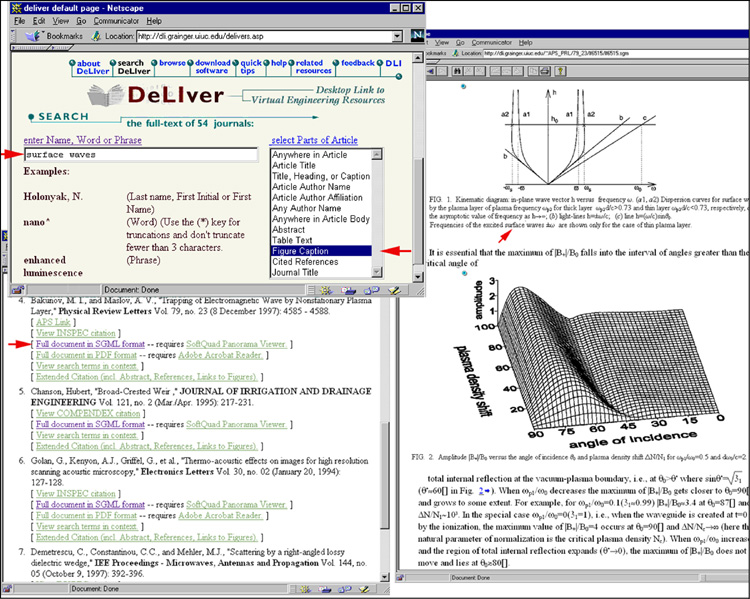This screenshot has width=750, height=599.
Task: Open Navigator icon in DeLIver window status bar
Action: (x=326, y=290)
